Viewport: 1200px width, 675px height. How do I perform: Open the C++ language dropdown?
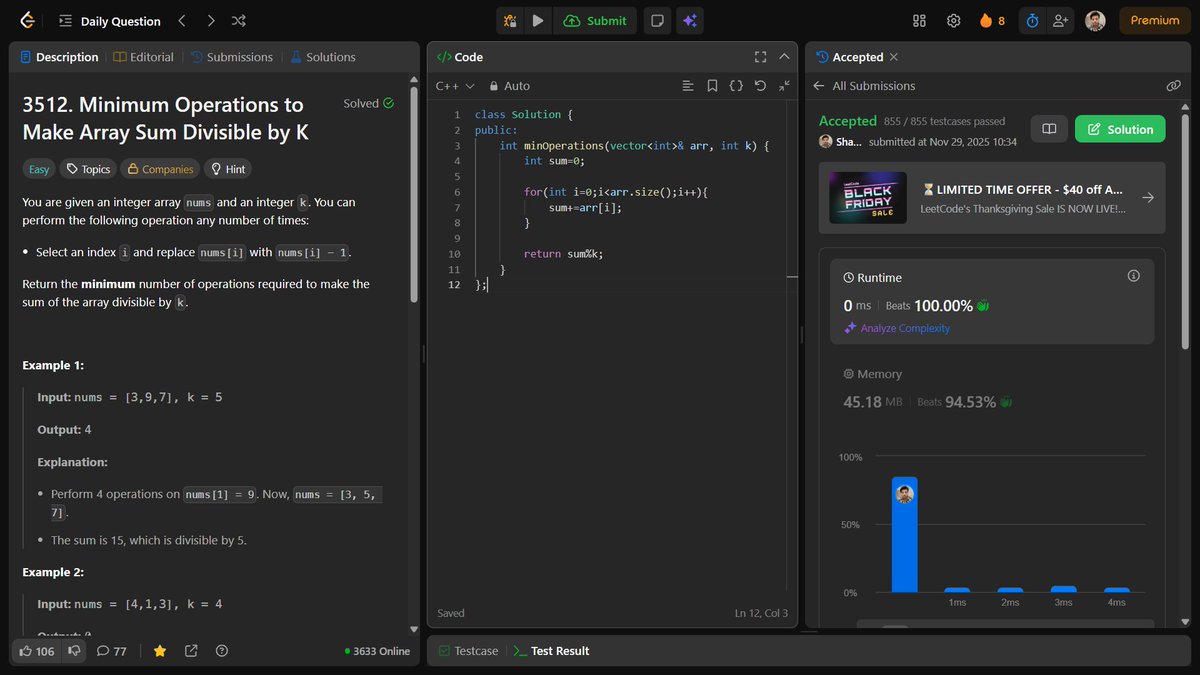pyautogui.click(x=453, y=86)
